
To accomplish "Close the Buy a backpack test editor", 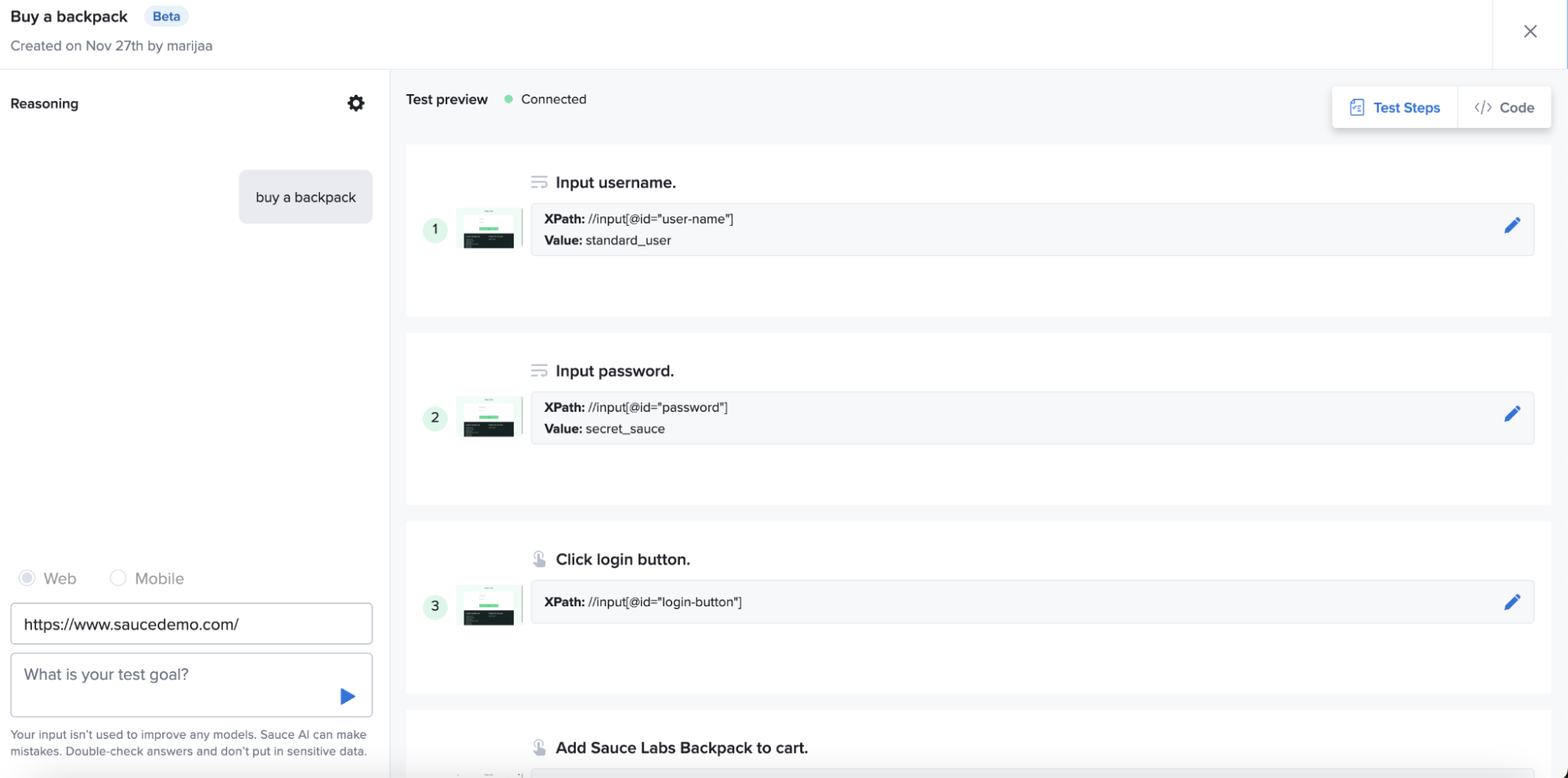I will point(1530,31).
